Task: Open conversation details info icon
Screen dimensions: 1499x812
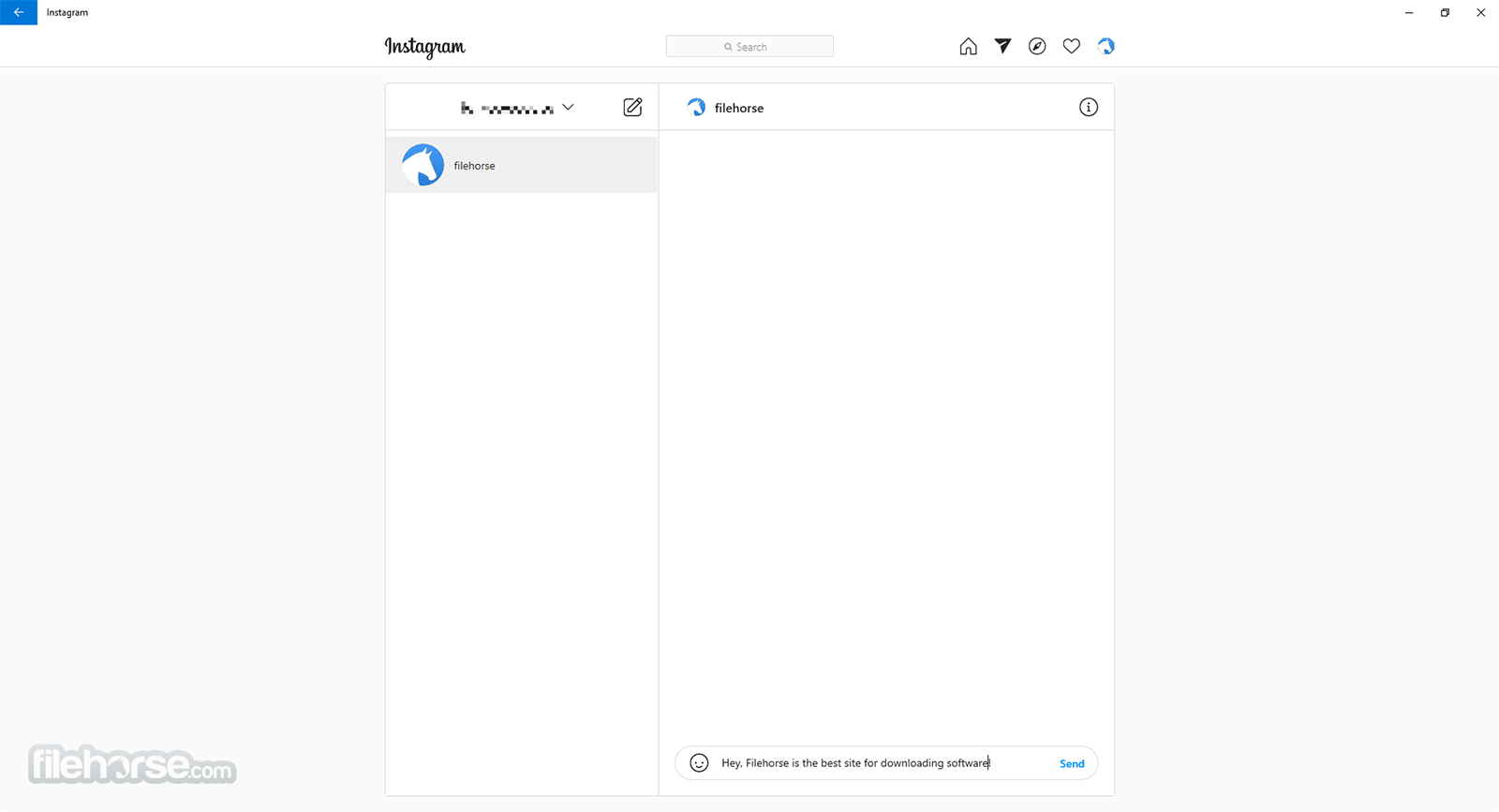Action: coord(1089,108)
